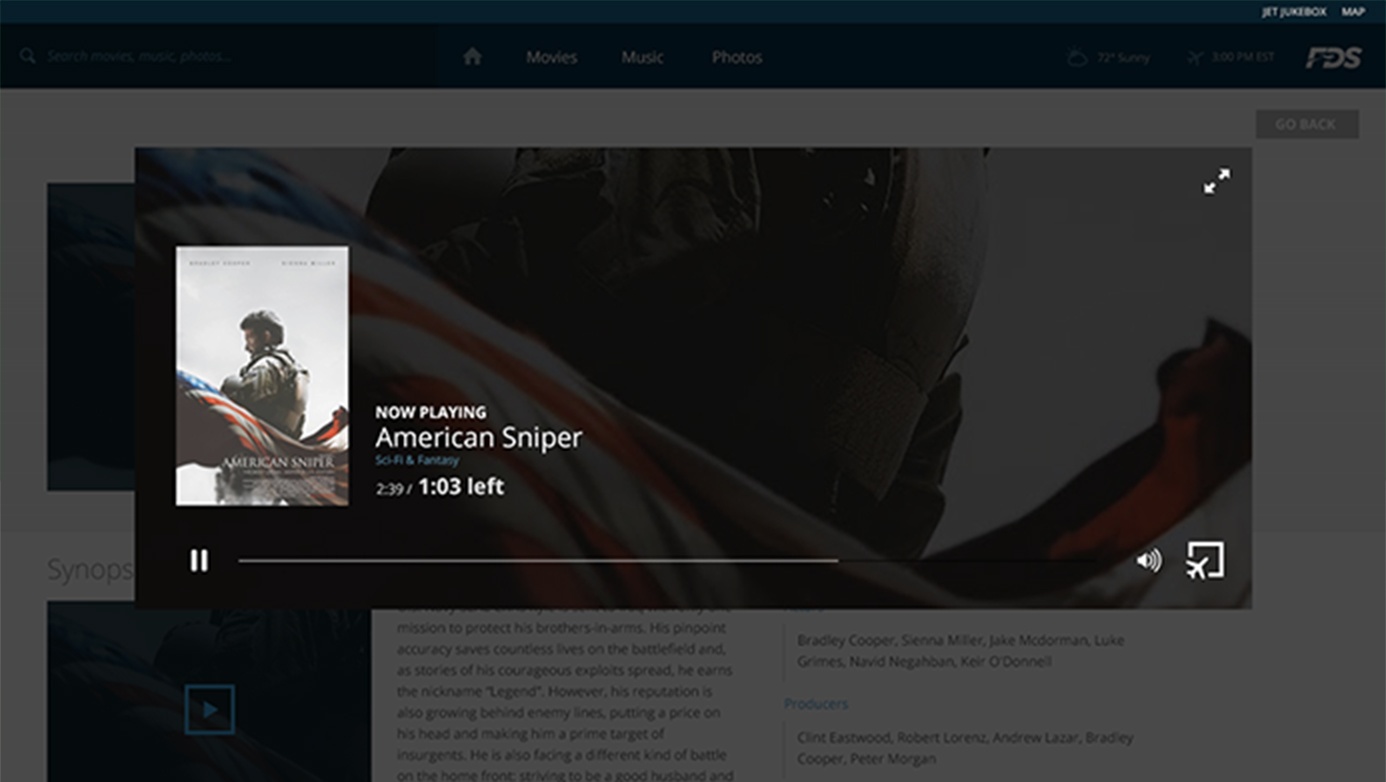
Task: Click the 3:00 PM EST time text
Action: click(x=1243, y=57)
